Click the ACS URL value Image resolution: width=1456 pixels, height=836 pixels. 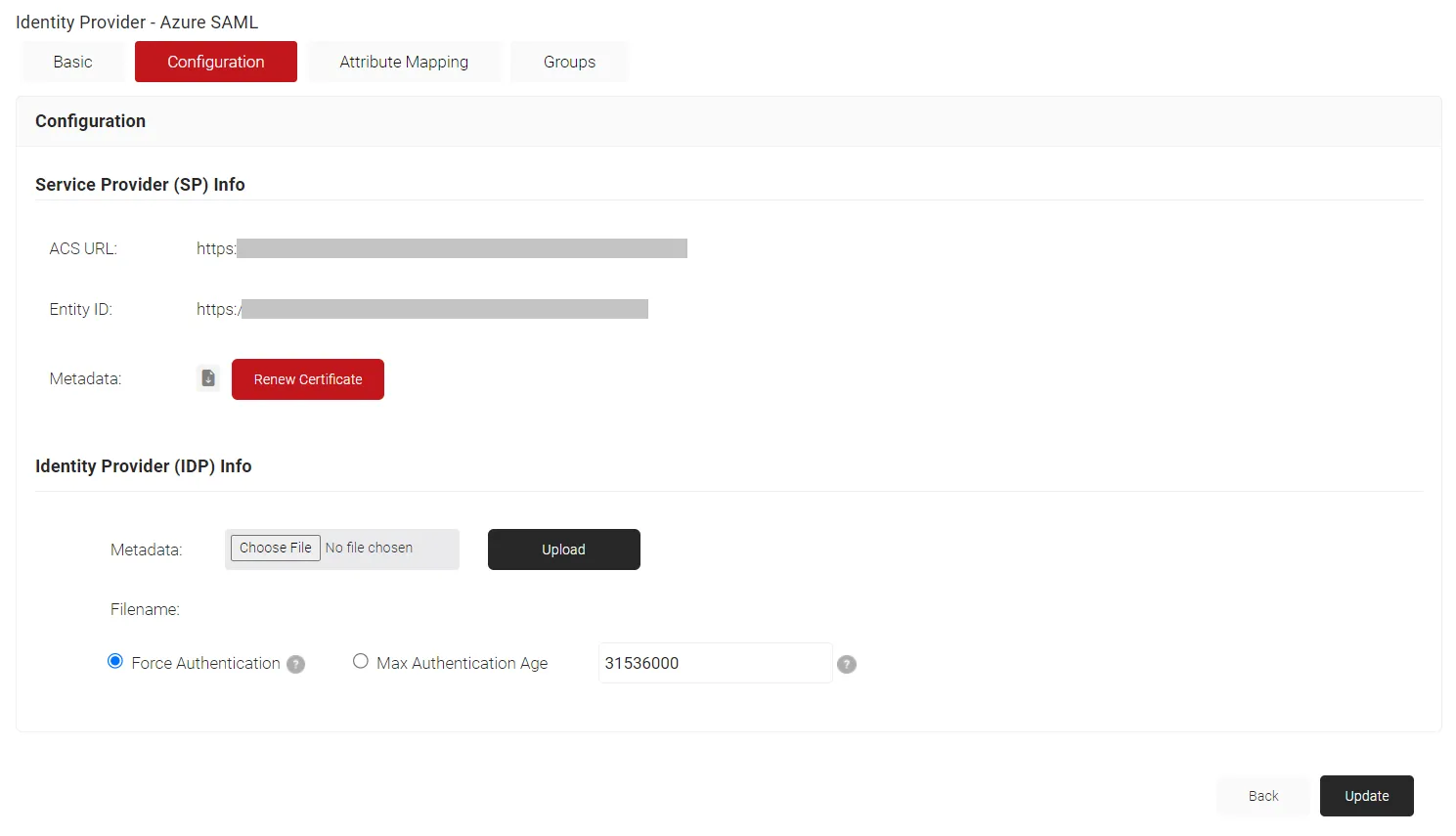[442, 248]
